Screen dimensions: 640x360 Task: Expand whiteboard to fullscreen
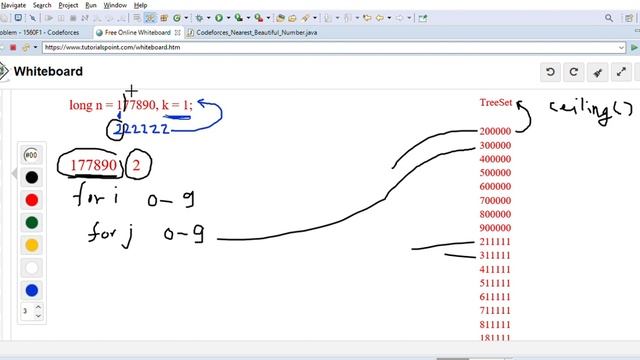(x=621, y=72)
